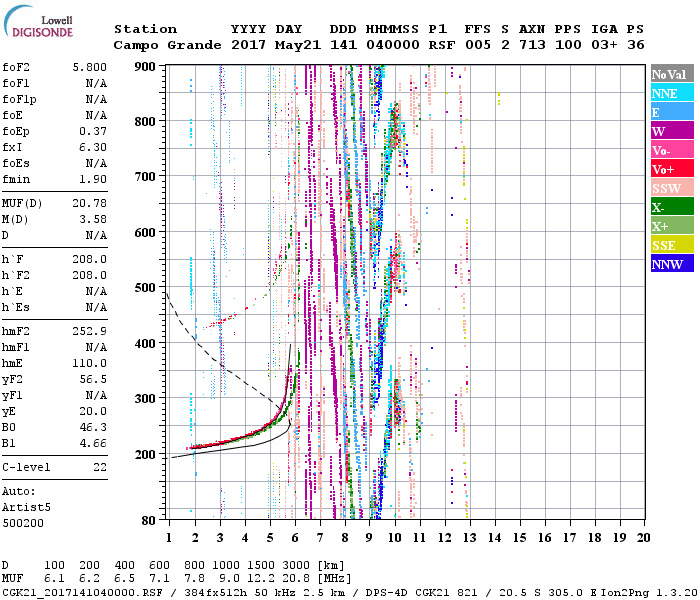The height and width of the screenshot is (600, 700).
Task: Click the 500 km height axis label
Action: [x=145, y=288]
